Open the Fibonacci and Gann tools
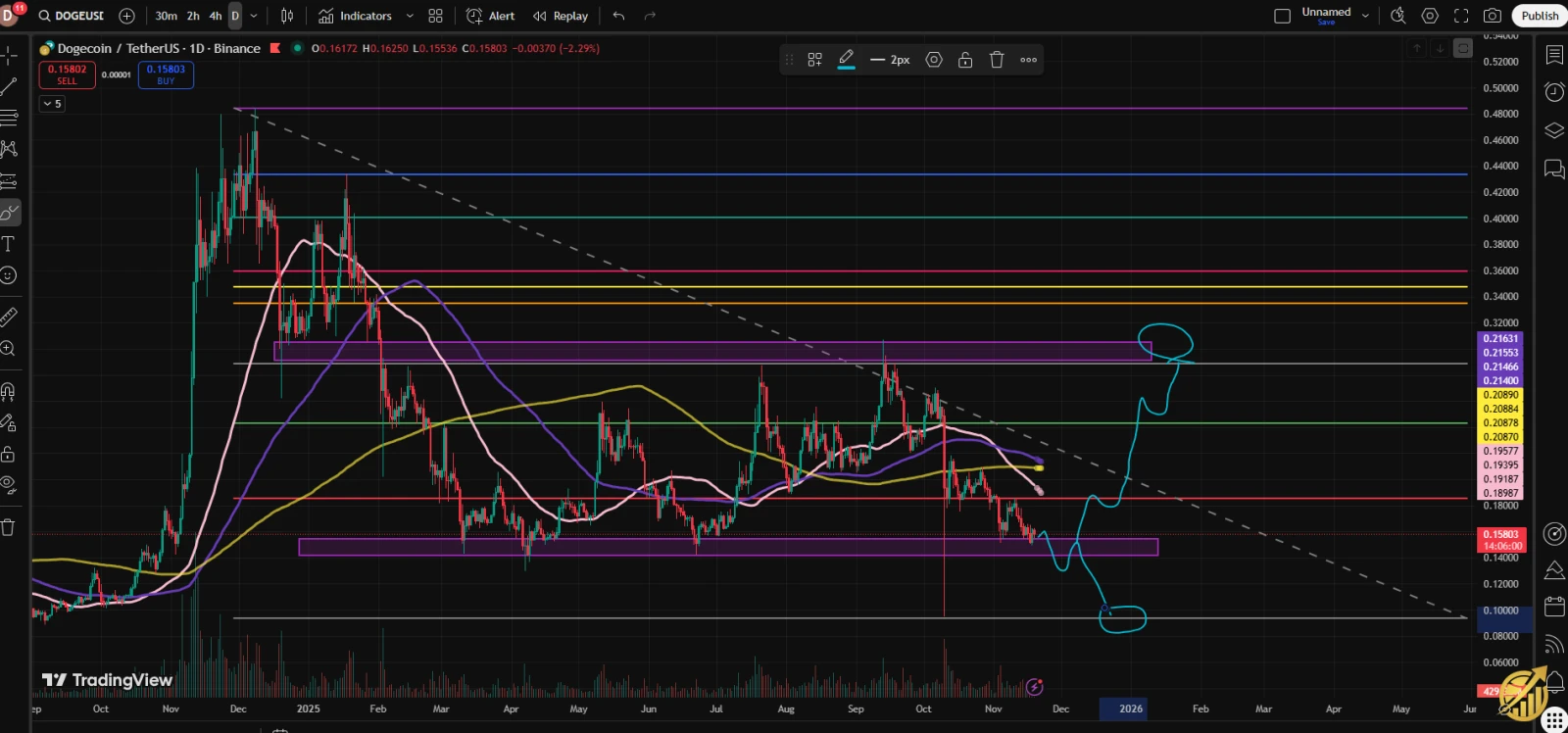1568x733 pixels. [9, 118]
